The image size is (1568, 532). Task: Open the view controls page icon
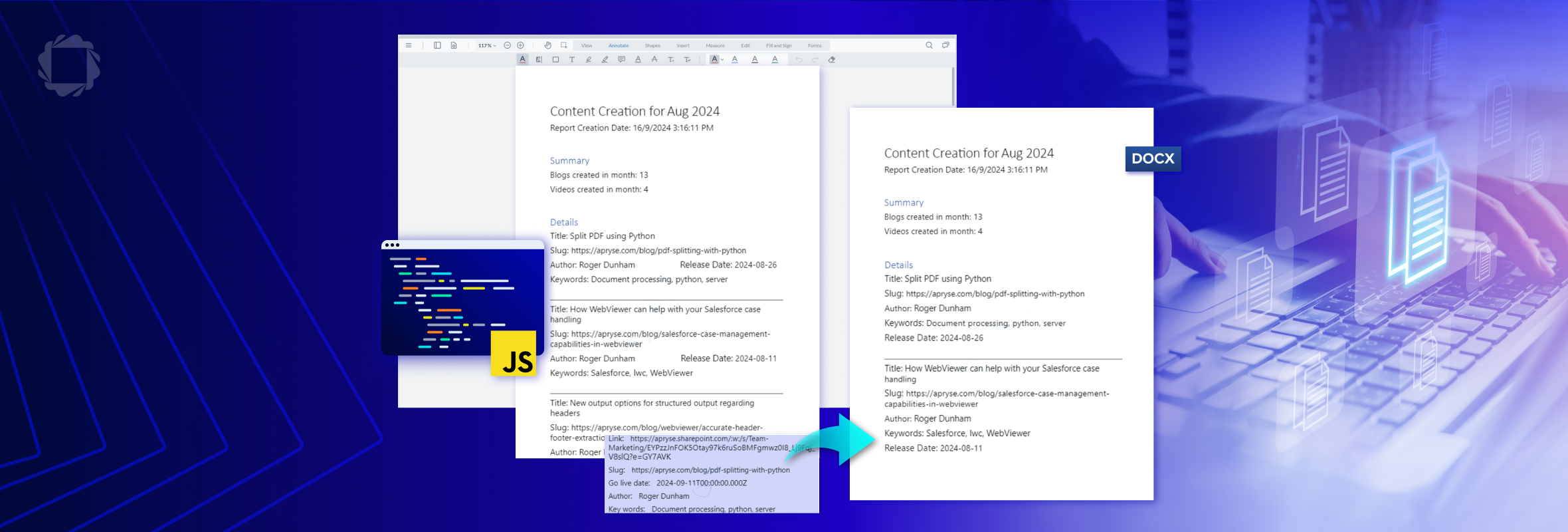click(x=454, y=45)
